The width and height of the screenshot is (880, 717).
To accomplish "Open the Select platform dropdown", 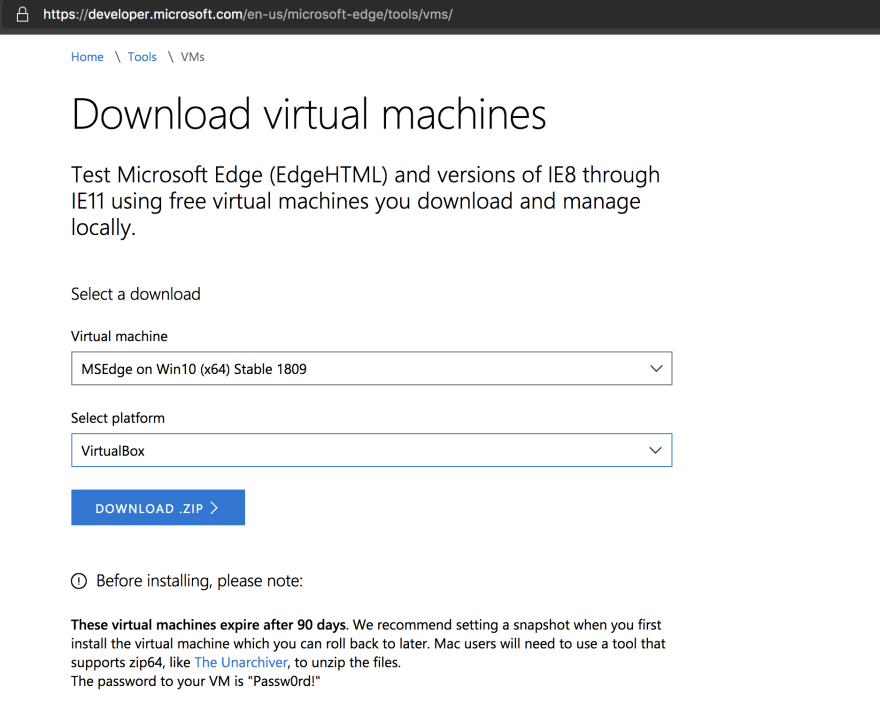I will pos(372,450).
